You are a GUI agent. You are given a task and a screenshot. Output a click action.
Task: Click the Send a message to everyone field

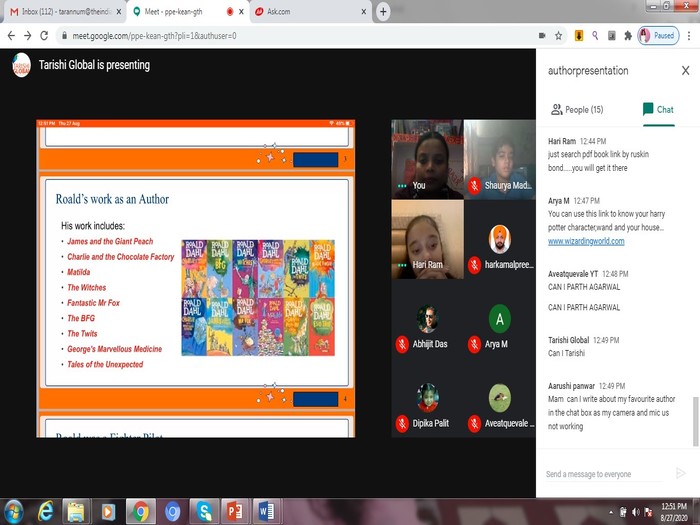pos(604,474)
